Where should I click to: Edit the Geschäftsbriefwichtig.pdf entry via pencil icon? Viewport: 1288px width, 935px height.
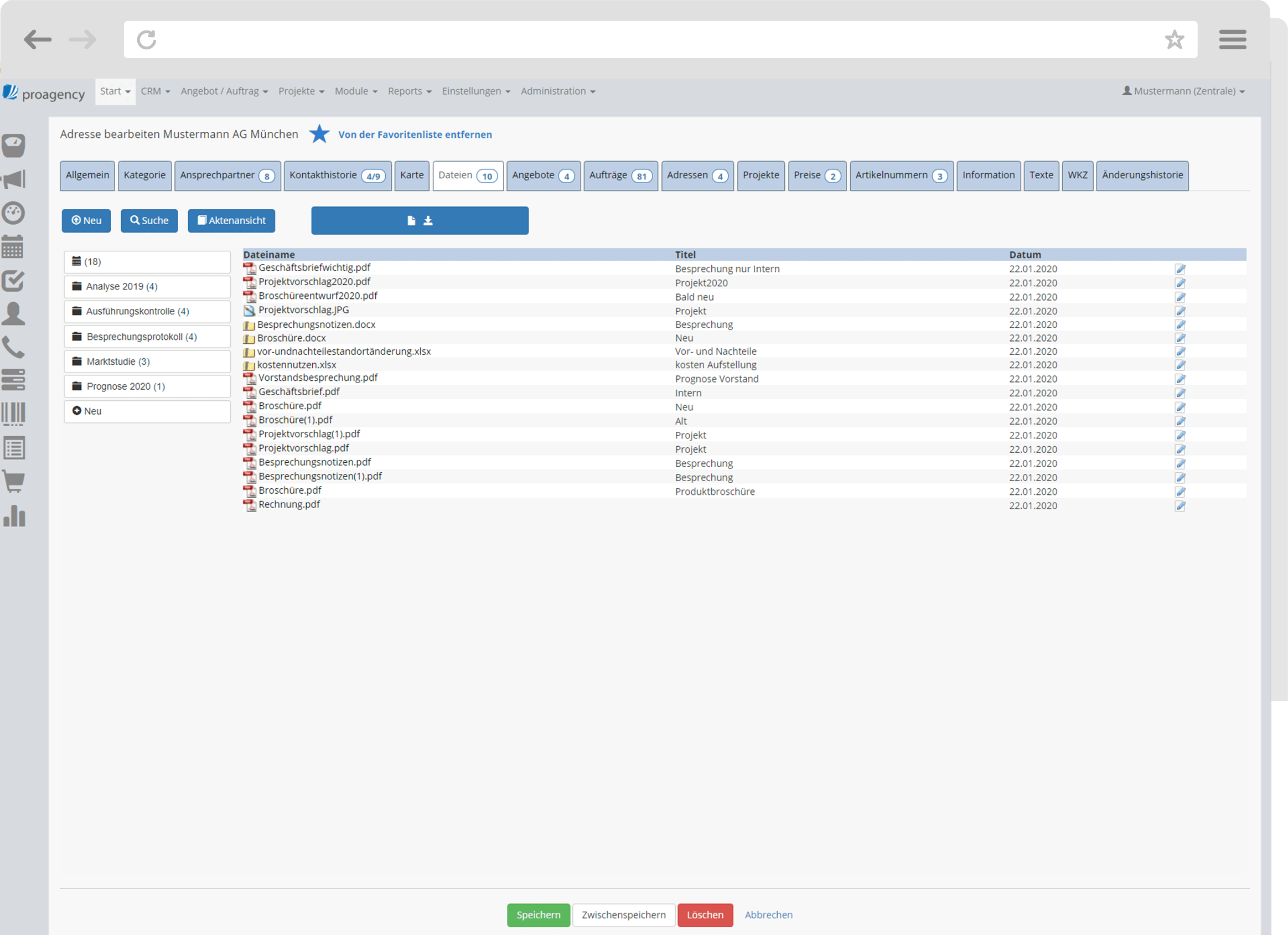[x=1180, y=268]
